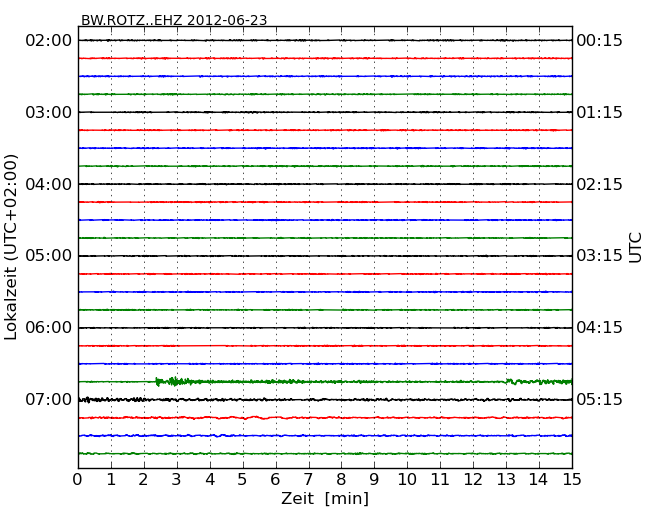Click the 00:15 UTC tick label

(599, 40)
